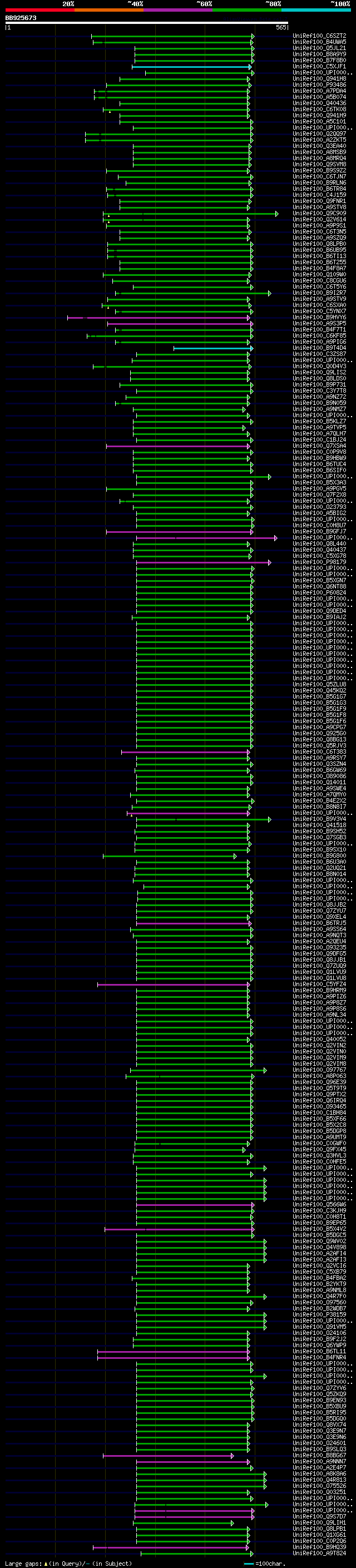Viewport: 356px width, 1568px height.
Task: Open hit UniRef100_Q9SVM8
Action: click(x=319, y=164)
